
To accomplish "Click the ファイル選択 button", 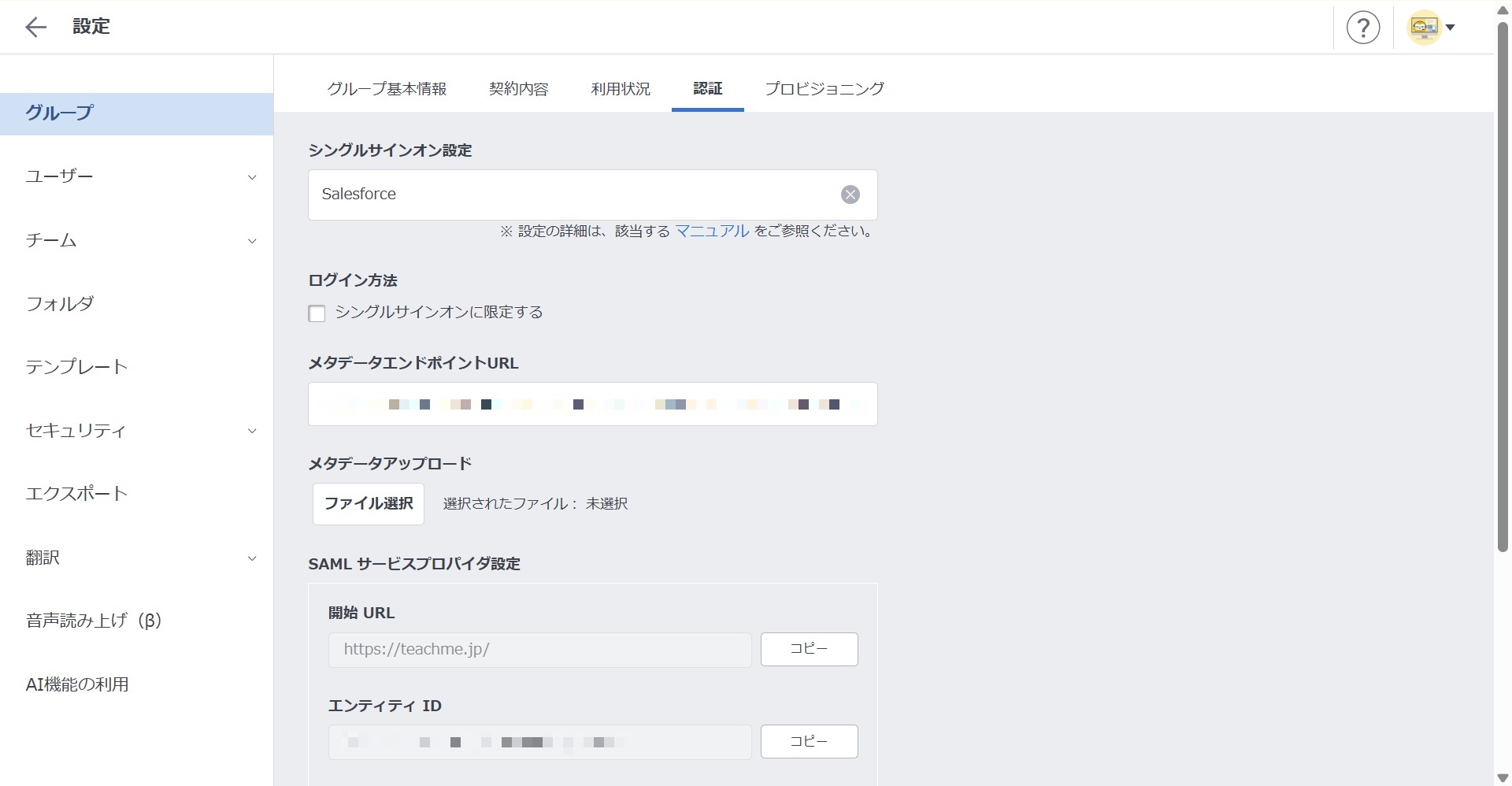I will pos(369,504).
